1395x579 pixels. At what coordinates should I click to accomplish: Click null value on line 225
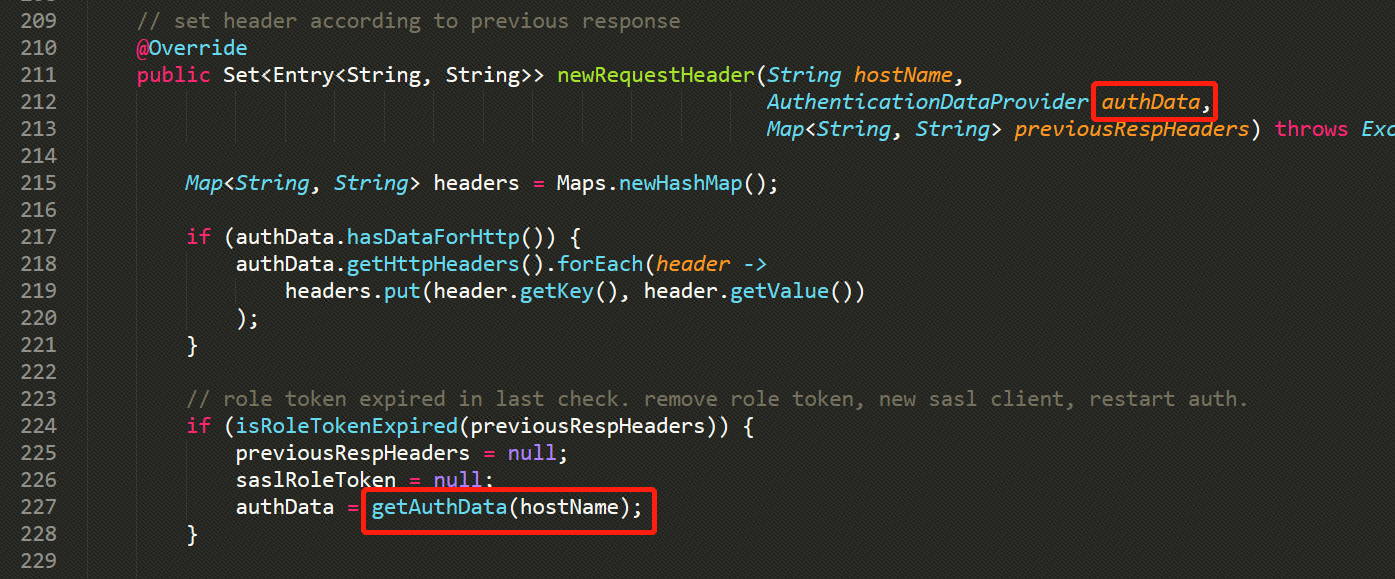[532, 453]
